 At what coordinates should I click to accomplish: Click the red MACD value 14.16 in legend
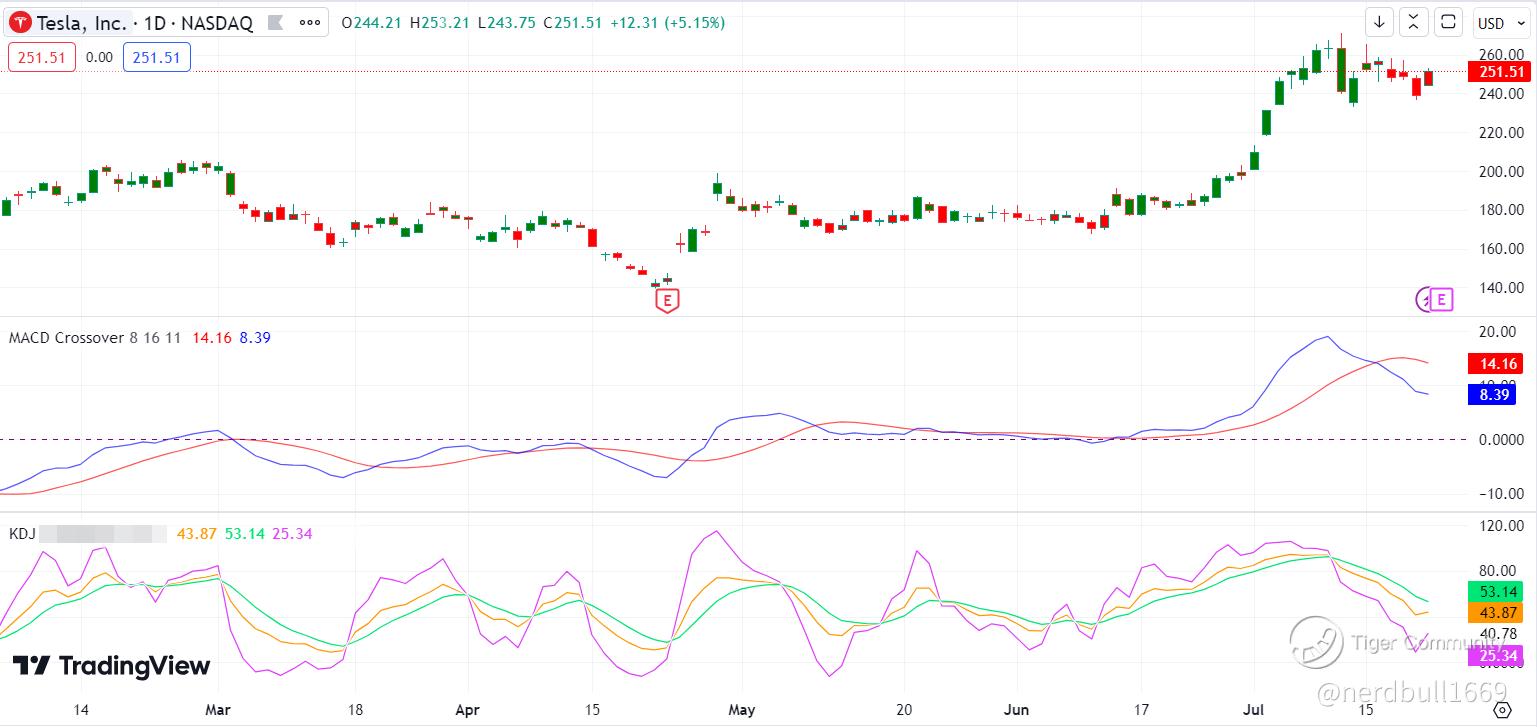pyautogui.click(x=211, y=338)
